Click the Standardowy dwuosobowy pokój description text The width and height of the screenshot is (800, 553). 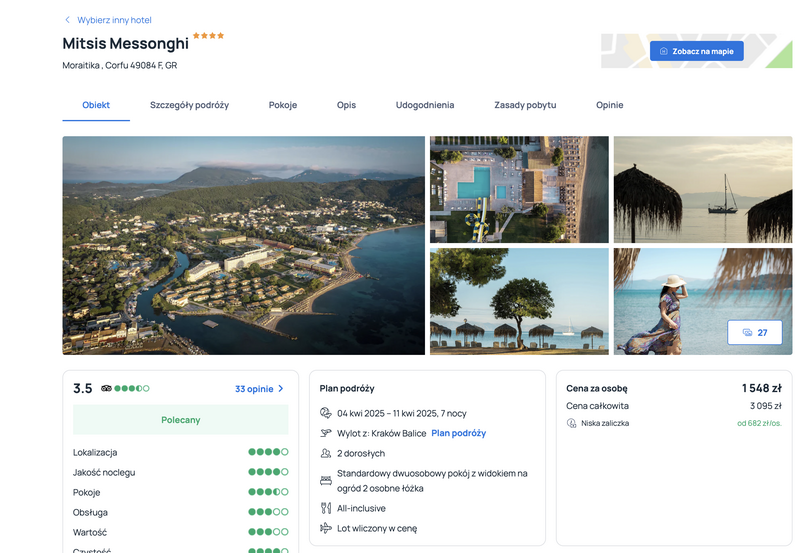(432, 481)
